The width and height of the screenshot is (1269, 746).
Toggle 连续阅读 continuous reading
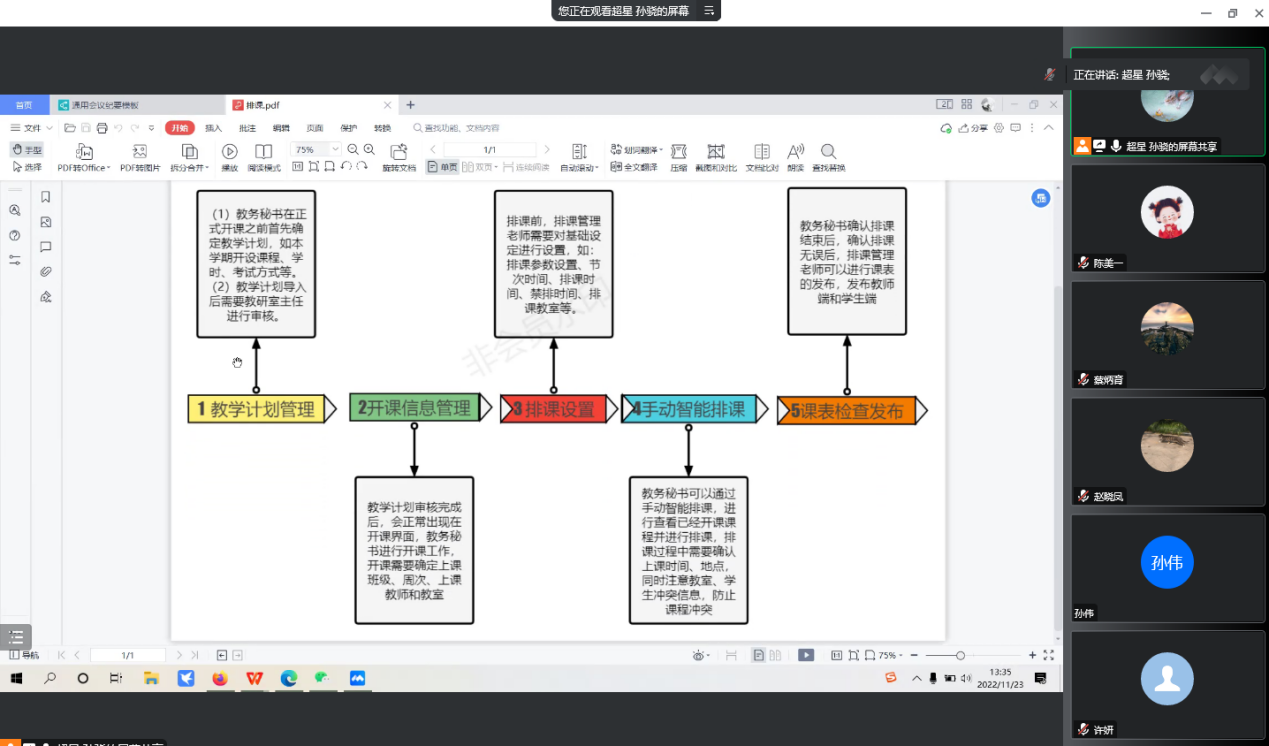pyautogui.click(x=526, y=167)
